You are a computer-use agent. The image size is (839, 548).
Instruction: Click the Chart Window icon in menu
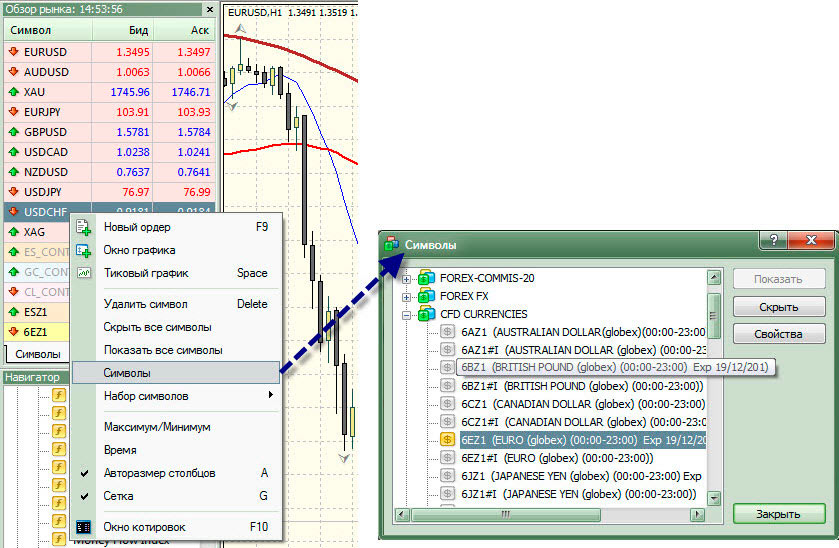84,250
